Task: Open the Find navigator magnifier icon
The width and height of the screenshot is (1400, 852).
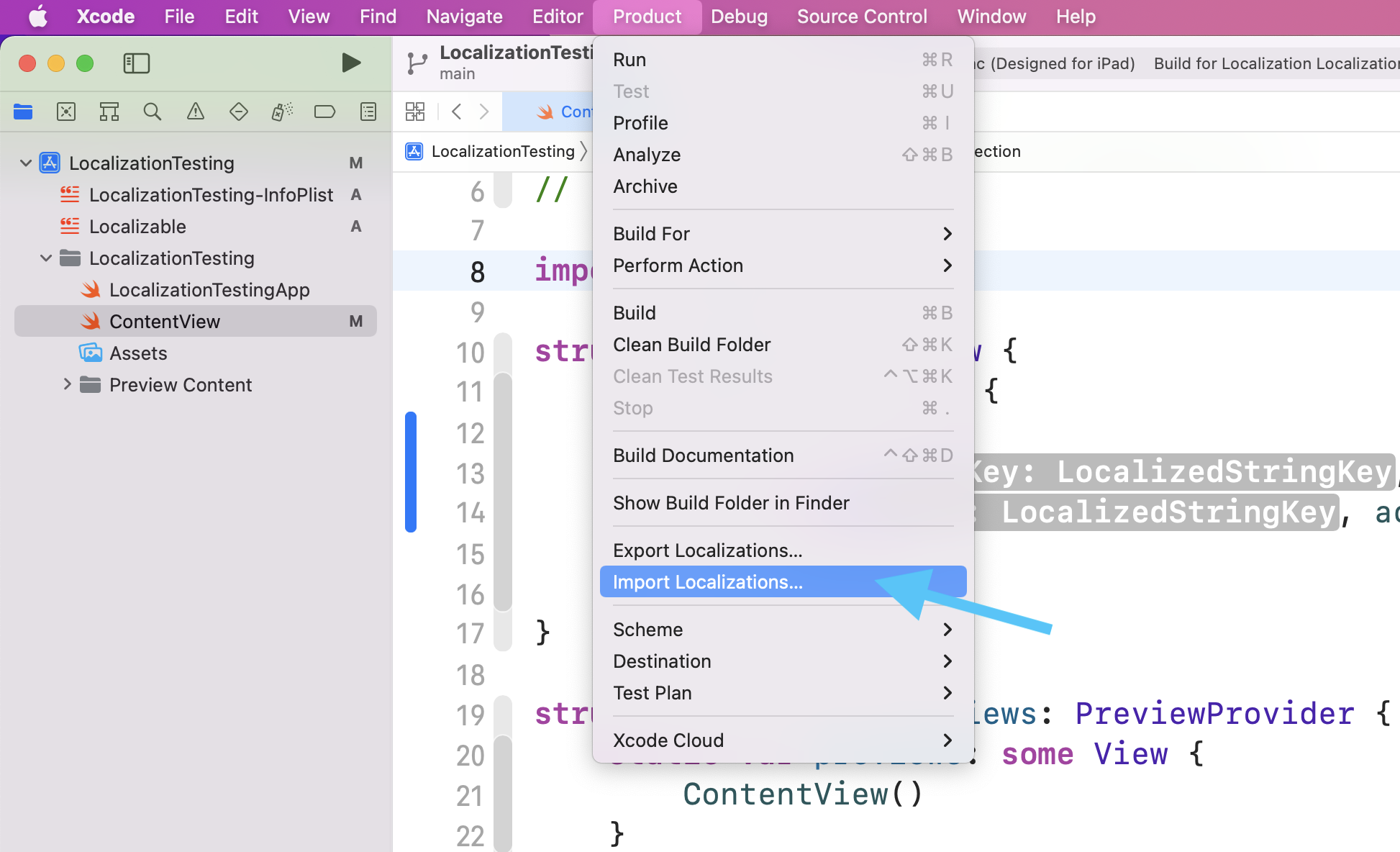Action: (153, 112)
